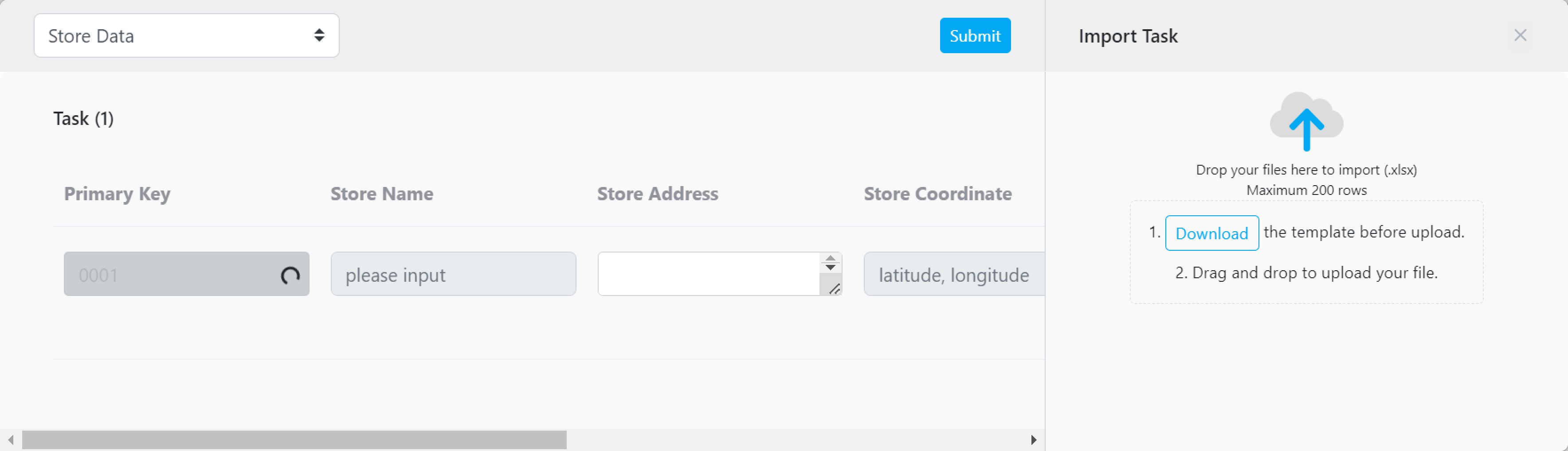Open the Store Data dropdown
Viewport: 1568px width, 451px height.
coord(186,36)
